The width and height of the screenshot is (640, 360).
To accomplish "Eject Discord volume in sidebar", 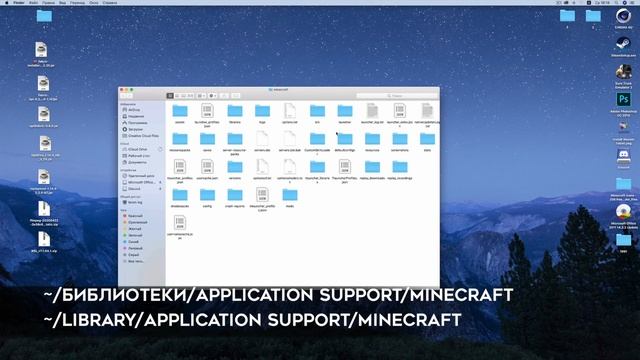I will click(x=160, y=189).
